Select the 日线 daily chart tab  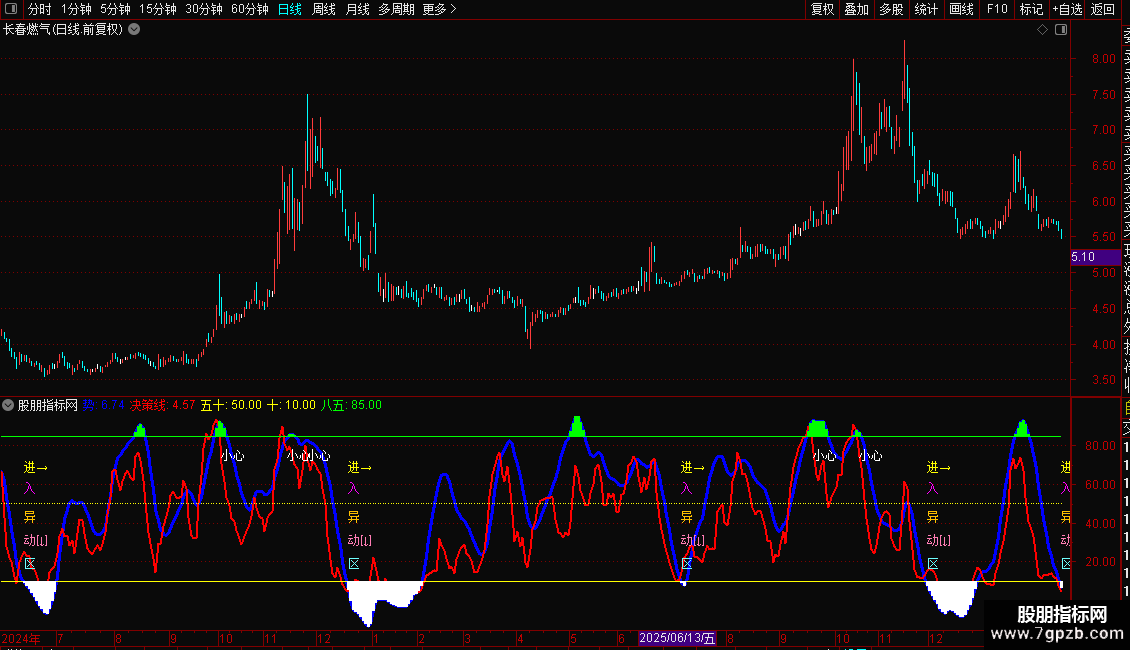(290, 9)
